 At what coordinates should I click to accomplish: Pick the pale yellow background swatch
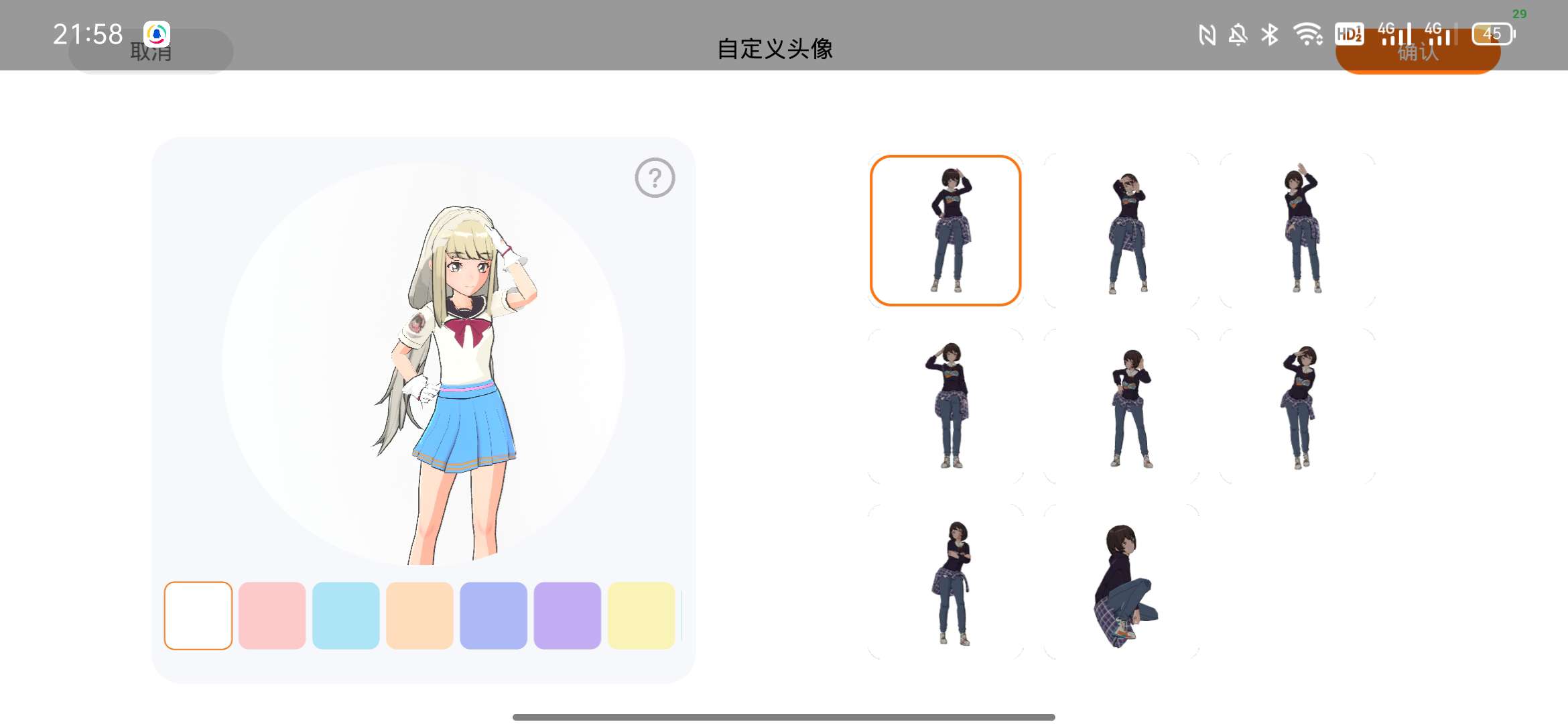coord(641,615)
